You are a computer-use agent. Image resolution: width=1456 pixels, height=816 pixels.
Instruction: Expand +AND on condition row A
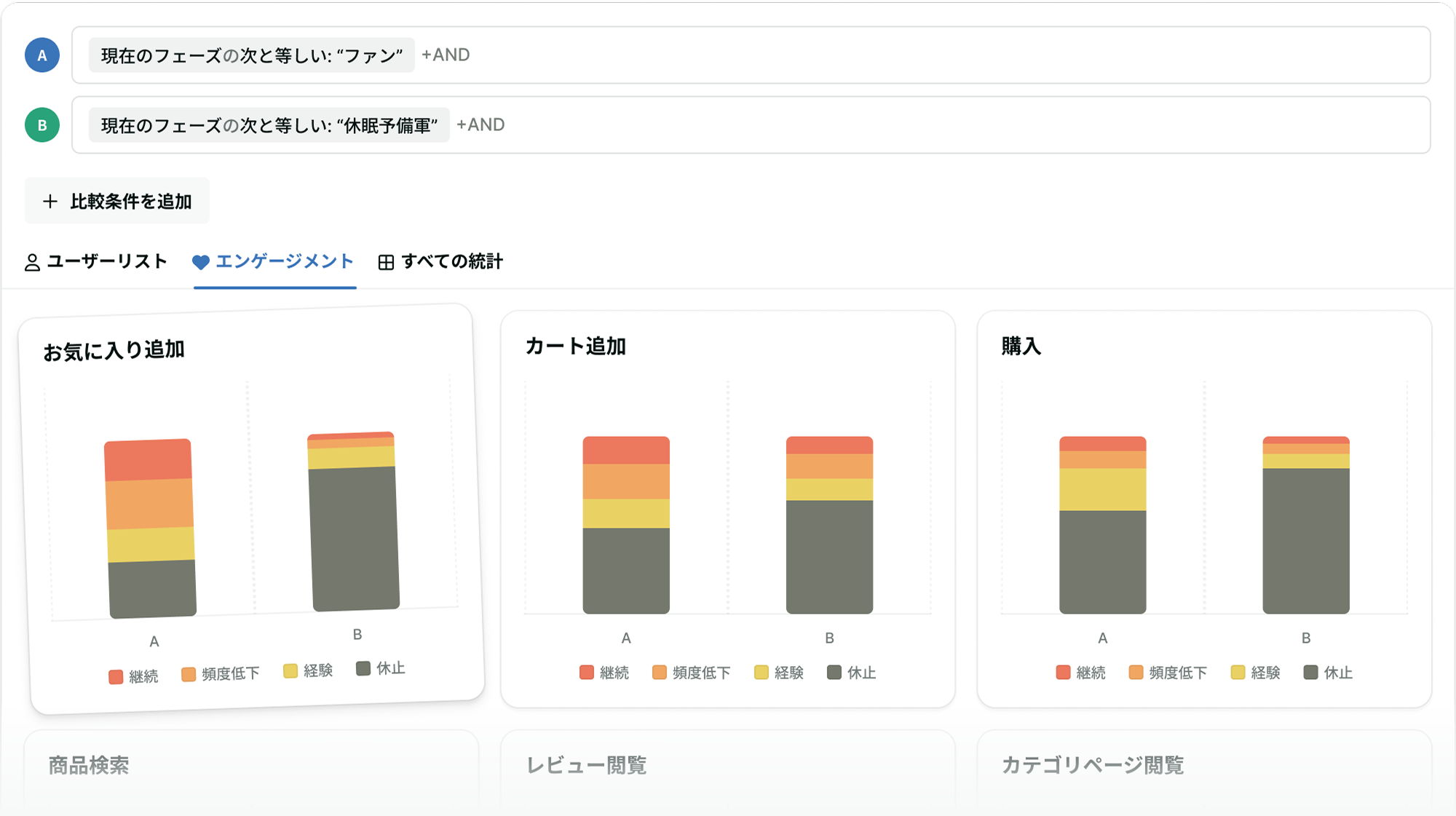[x=445, y=55]
